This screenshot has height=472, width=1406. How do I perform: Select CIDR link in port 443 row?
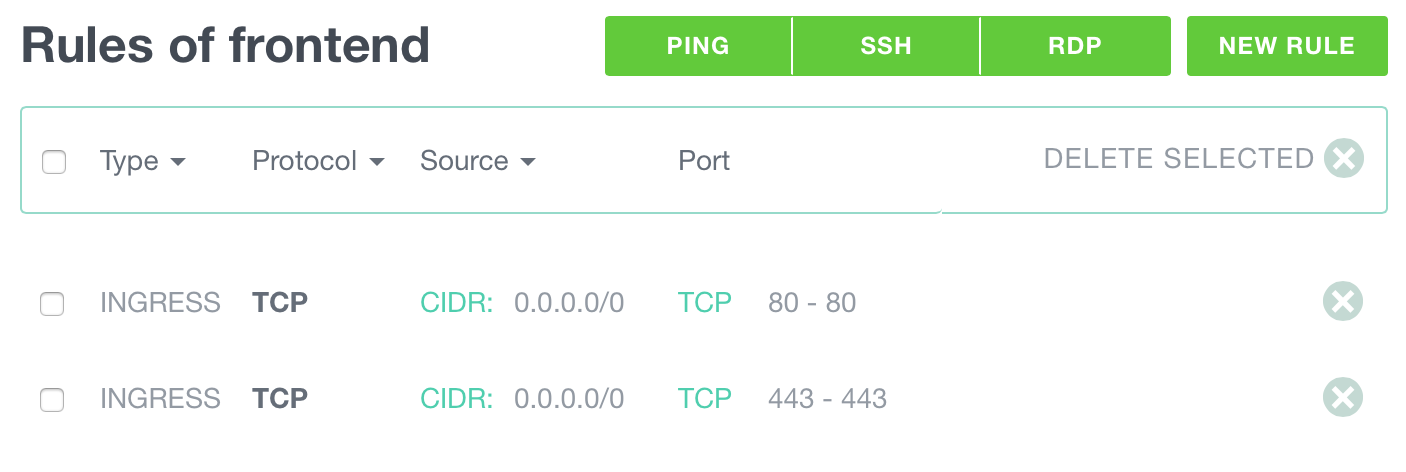(x=457, y=399)
